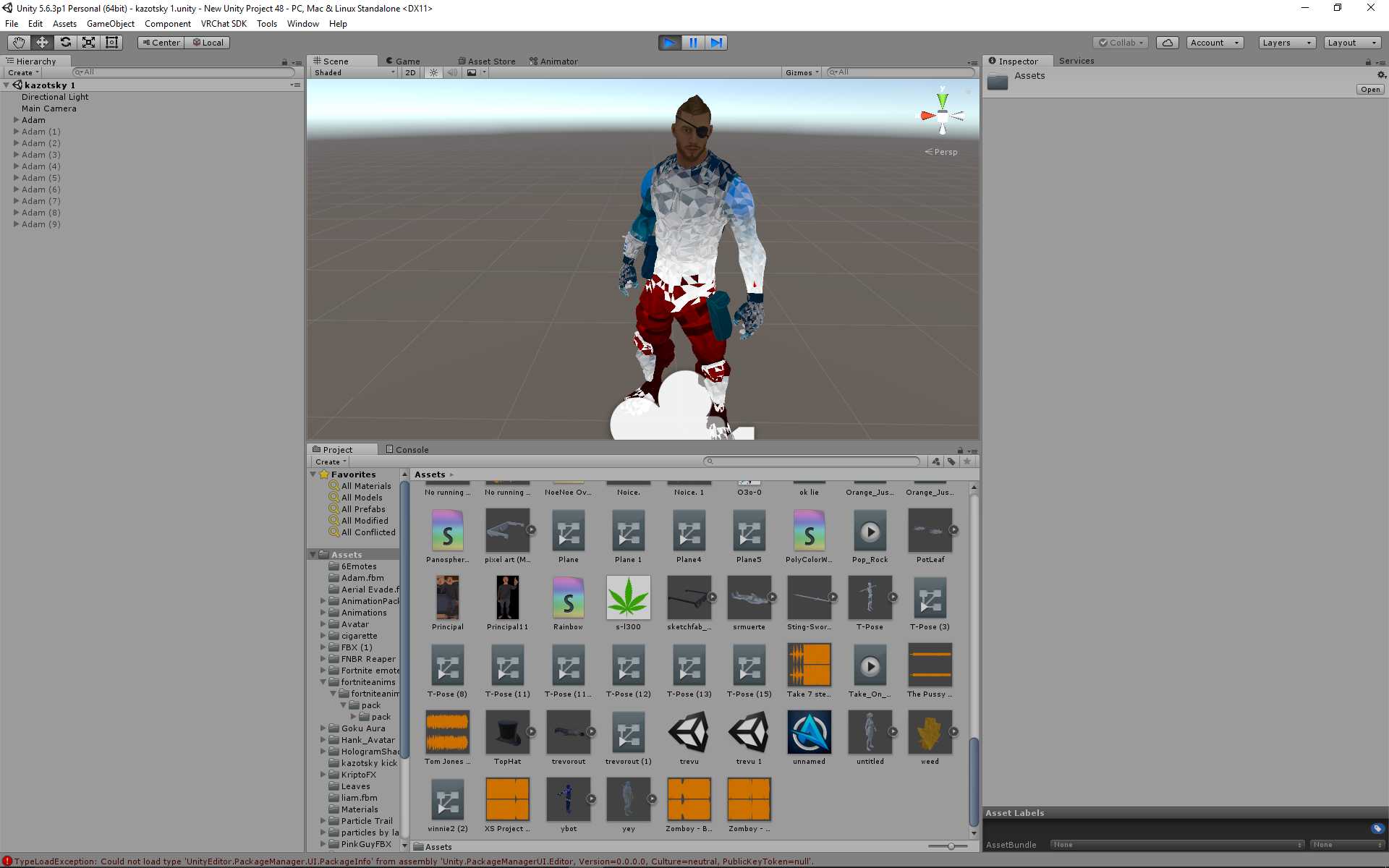Open the Shaded draw mode dropdown
1389x868 pixels.
354,72
